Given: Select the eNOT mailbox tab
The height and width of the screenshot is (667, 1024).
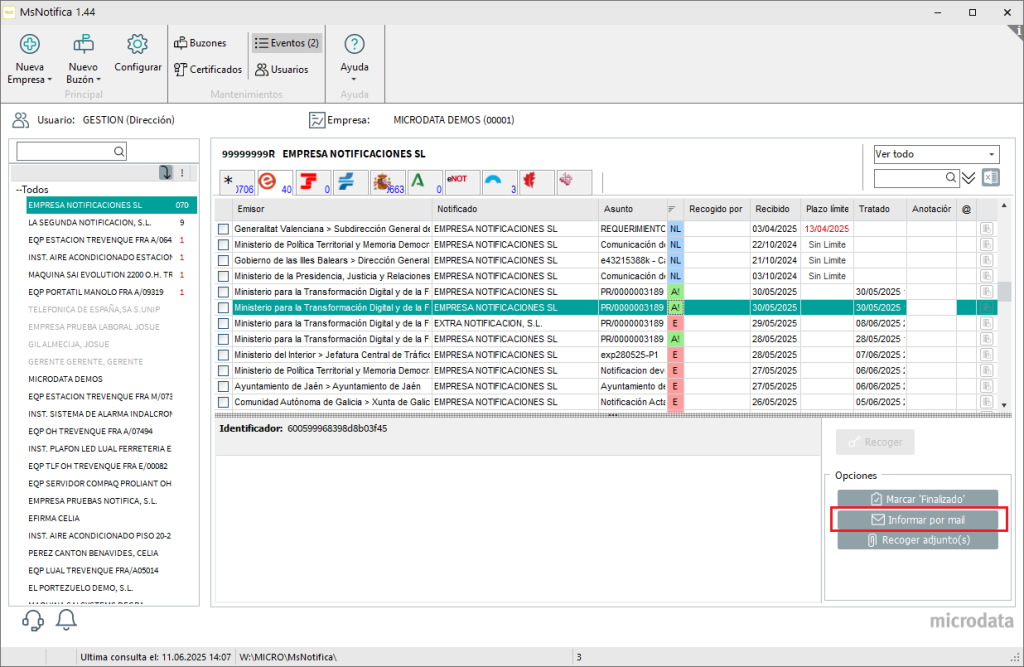Looking at the screenshot, I should click(x=462, y=183).
